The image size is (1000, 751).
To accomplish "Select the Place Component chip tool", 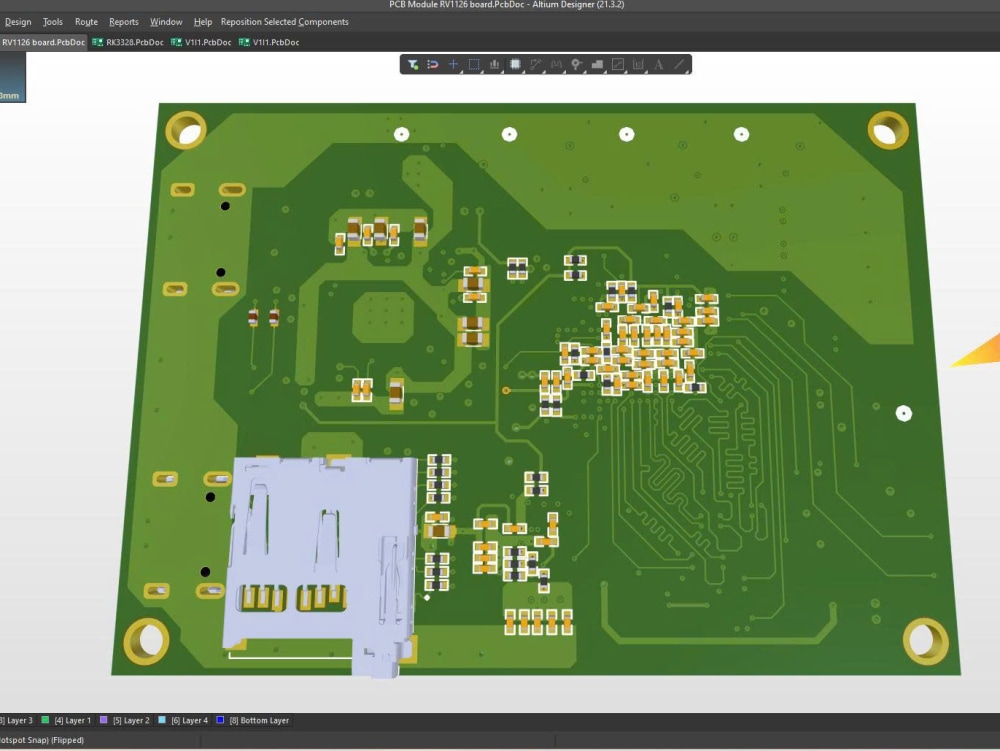I will [515, 64].
